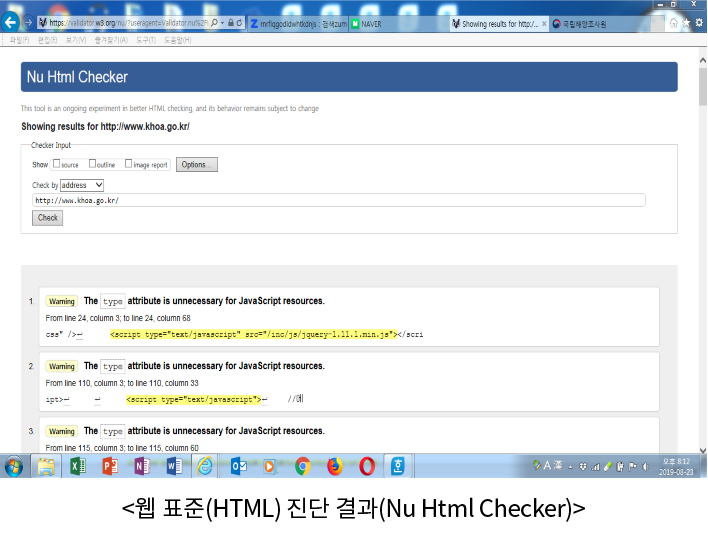Launch File Explorer from the taskbar
Image resolution: width=708 pixels, height=542 pixels.
pos(46,467)
